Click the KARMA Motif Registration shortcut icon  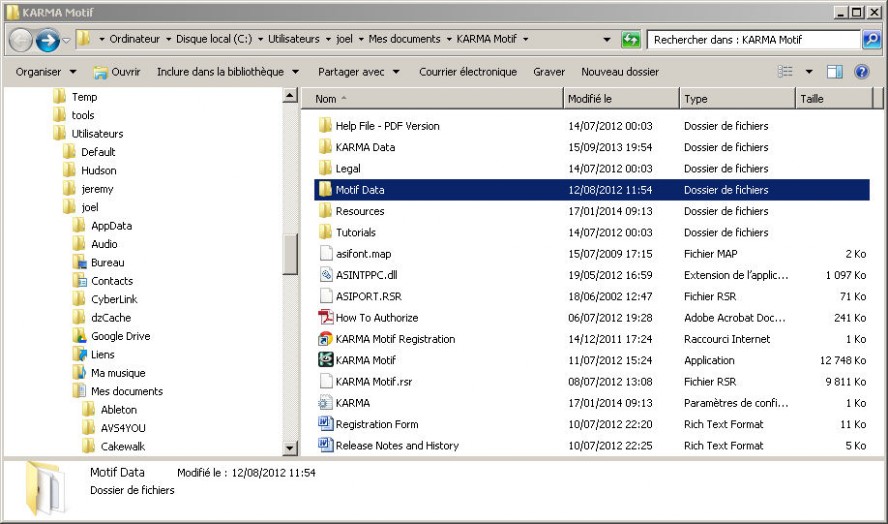[x=325, y=339]
